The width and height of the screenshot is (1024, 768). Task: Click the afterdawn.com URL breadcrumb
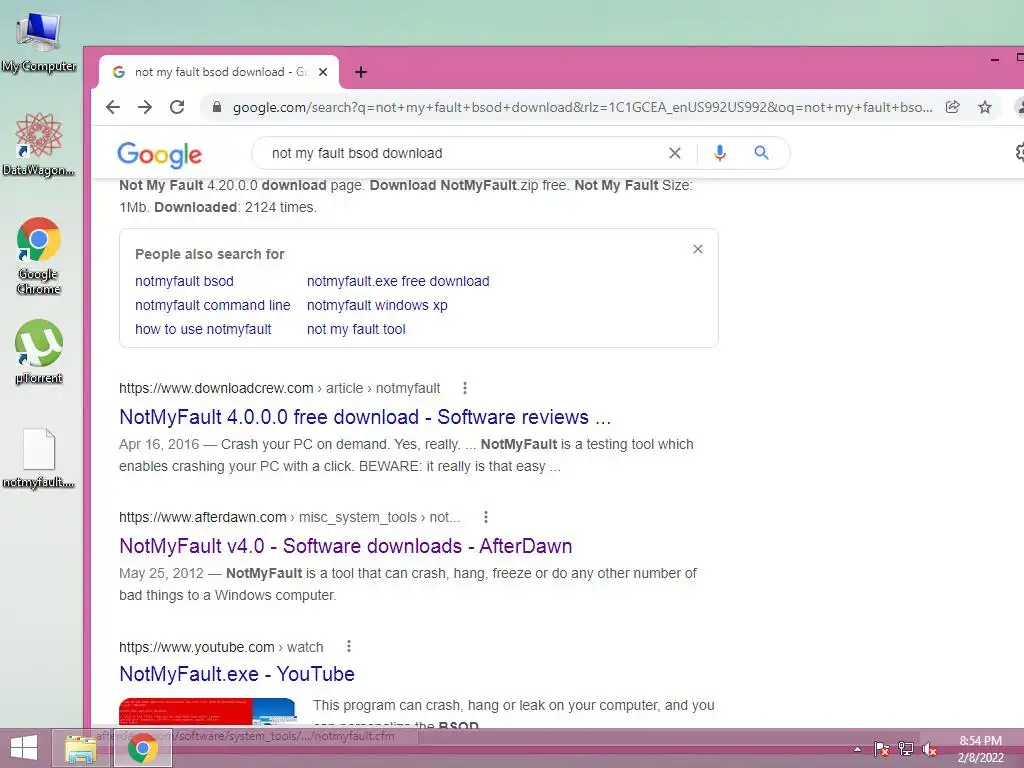tap(289, 518)
